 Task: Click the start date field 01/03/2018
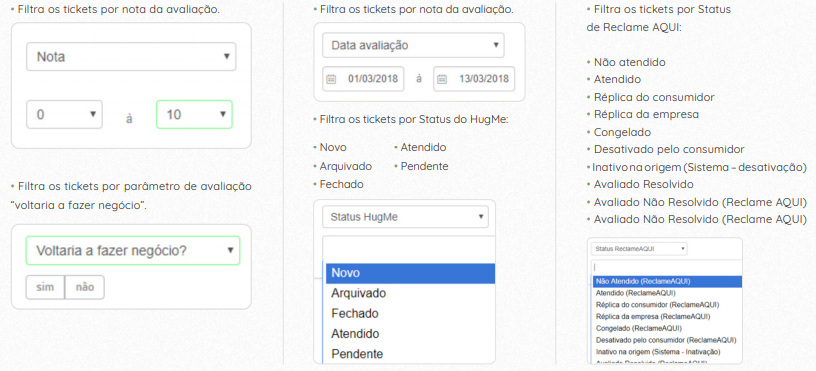tap(363, 79)
